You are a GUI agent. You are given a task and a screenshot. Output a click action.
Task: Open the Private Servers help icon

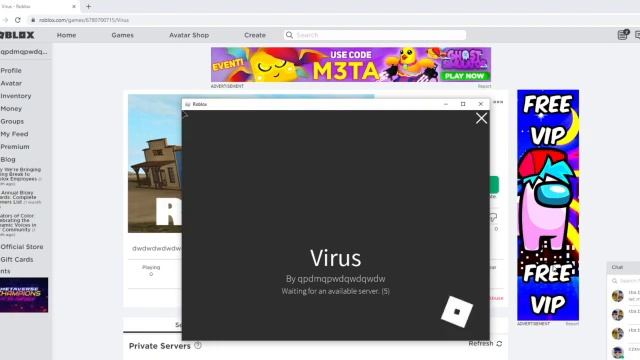198,345
